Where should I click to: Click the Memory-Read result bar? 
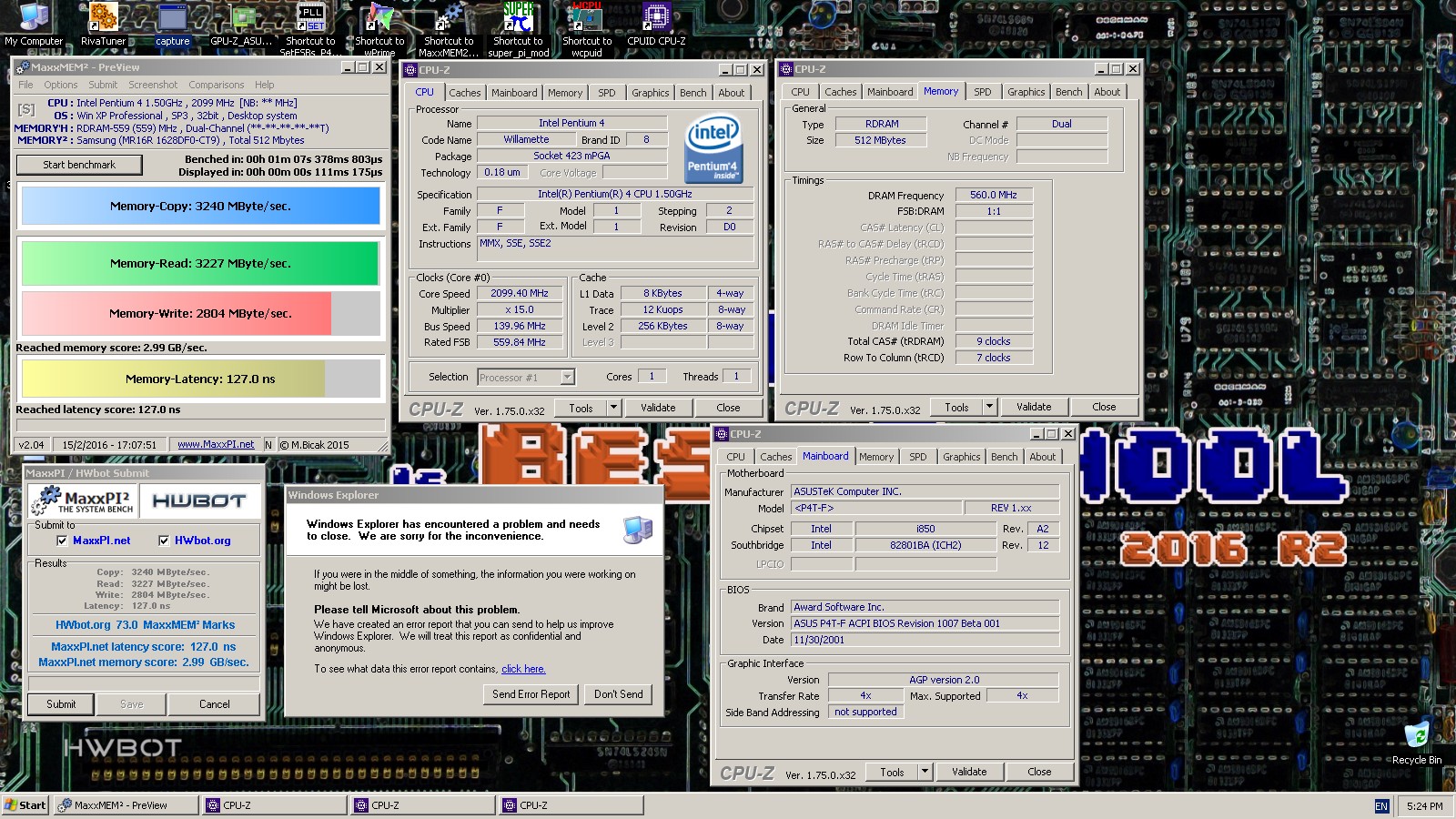pyautogui.click(x=200, y=264)
